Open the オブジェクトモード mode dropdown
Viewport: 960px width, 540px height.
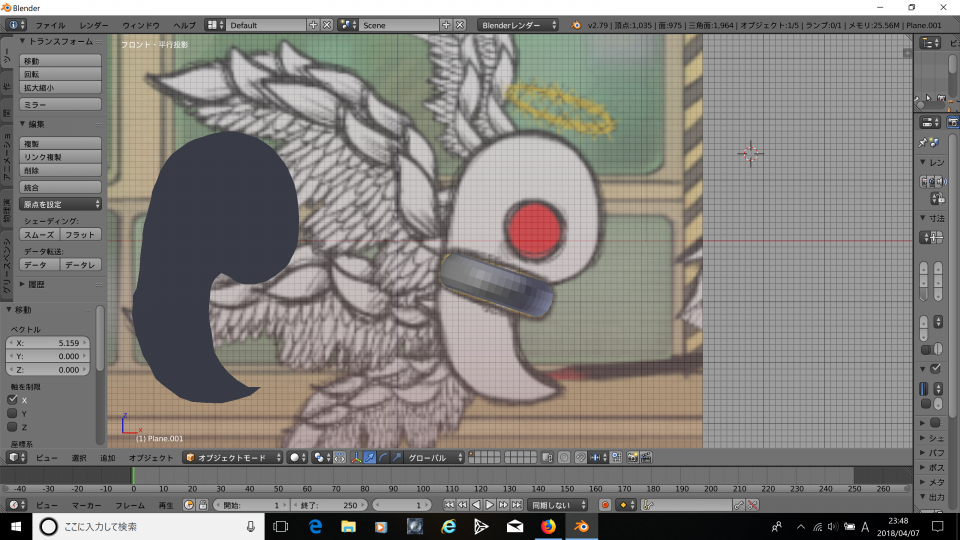(233, 457)
